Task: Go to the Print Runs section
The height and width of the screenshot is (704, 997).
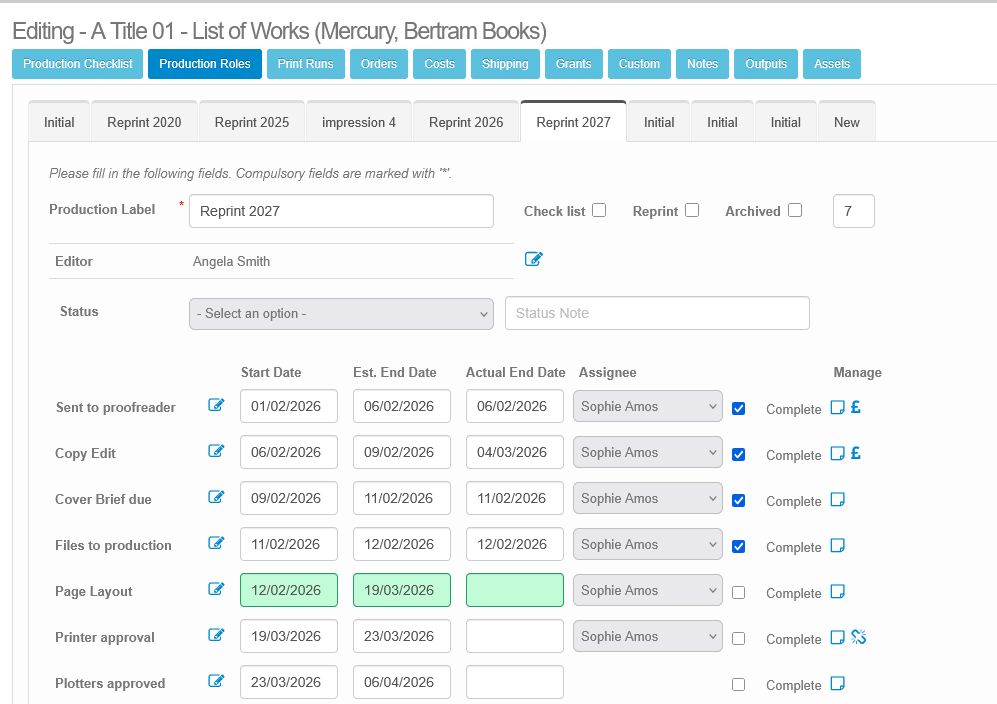Action: click(306, 64)
